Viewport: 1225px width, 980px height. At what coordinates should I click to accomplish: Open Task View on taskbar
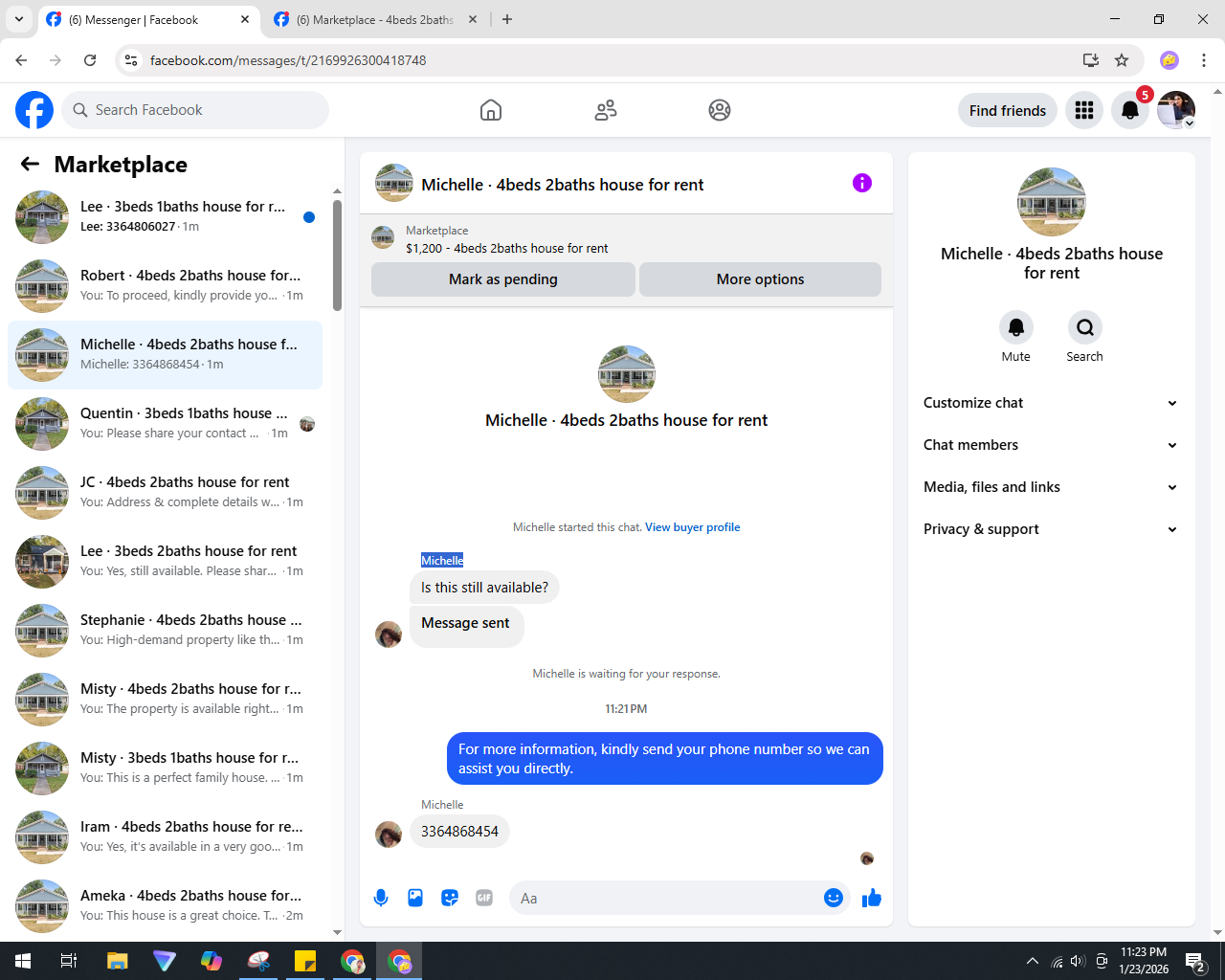tap(69, 961)
